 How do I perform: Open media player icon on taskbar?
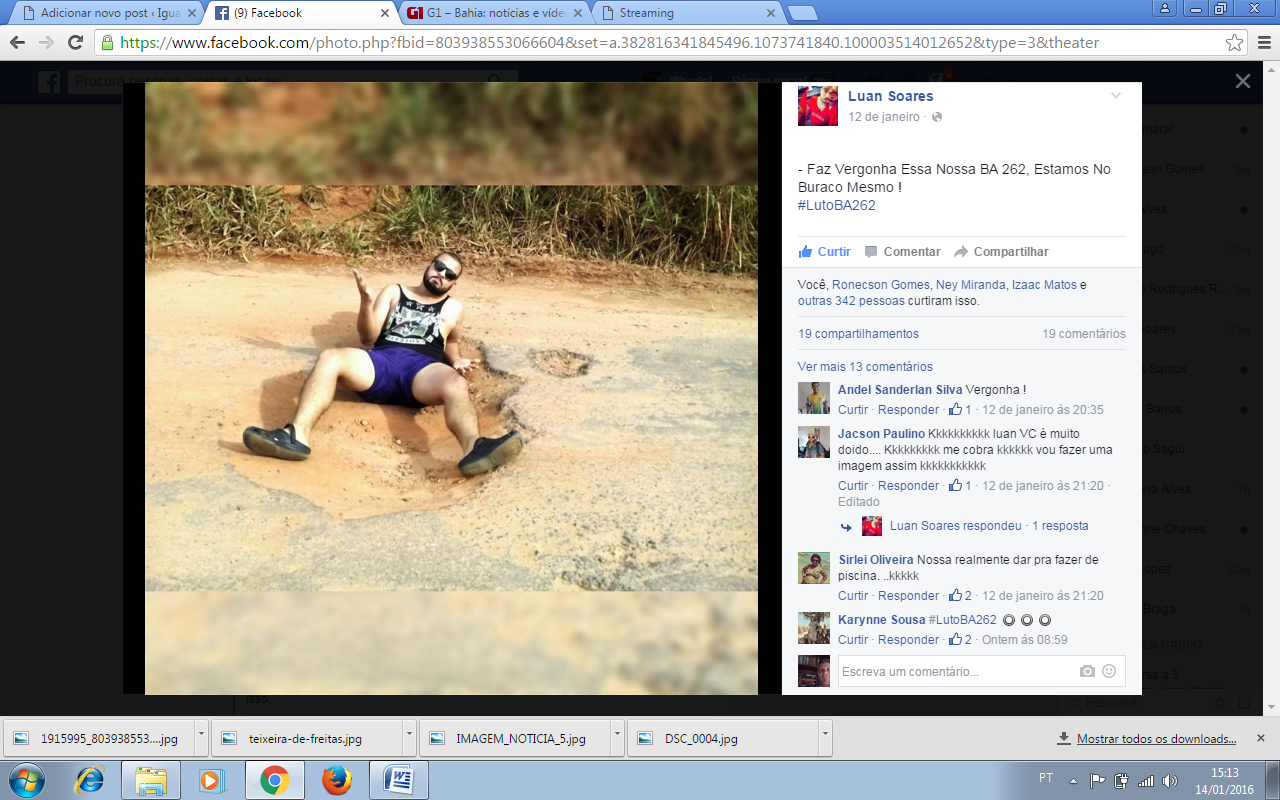[212, 780]
